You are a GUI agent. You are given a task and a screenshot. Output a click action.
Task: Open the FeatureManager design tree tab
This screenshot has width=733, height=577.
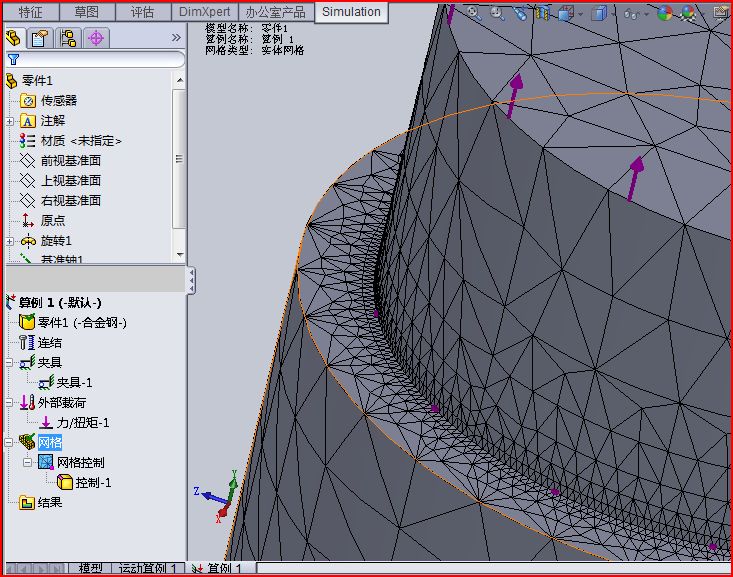[x=13, y=38]
